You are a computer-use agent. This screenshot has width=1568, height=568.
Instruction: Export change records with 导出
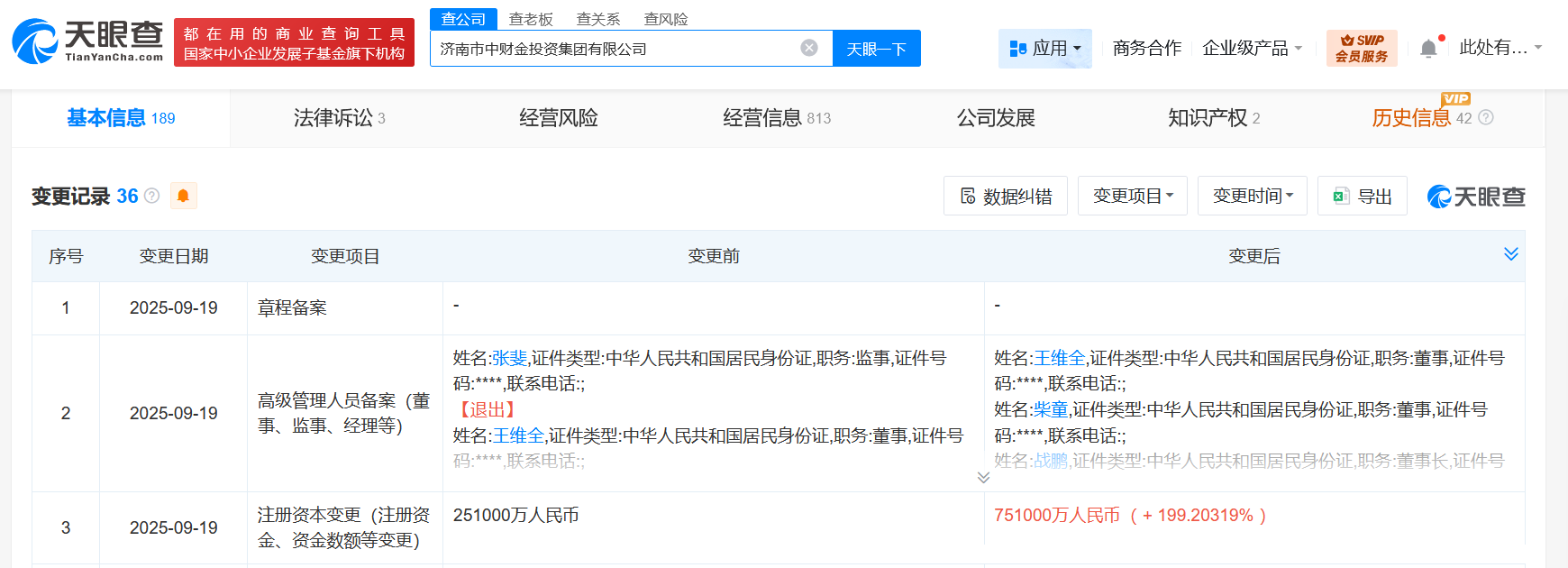point(1362,196)
